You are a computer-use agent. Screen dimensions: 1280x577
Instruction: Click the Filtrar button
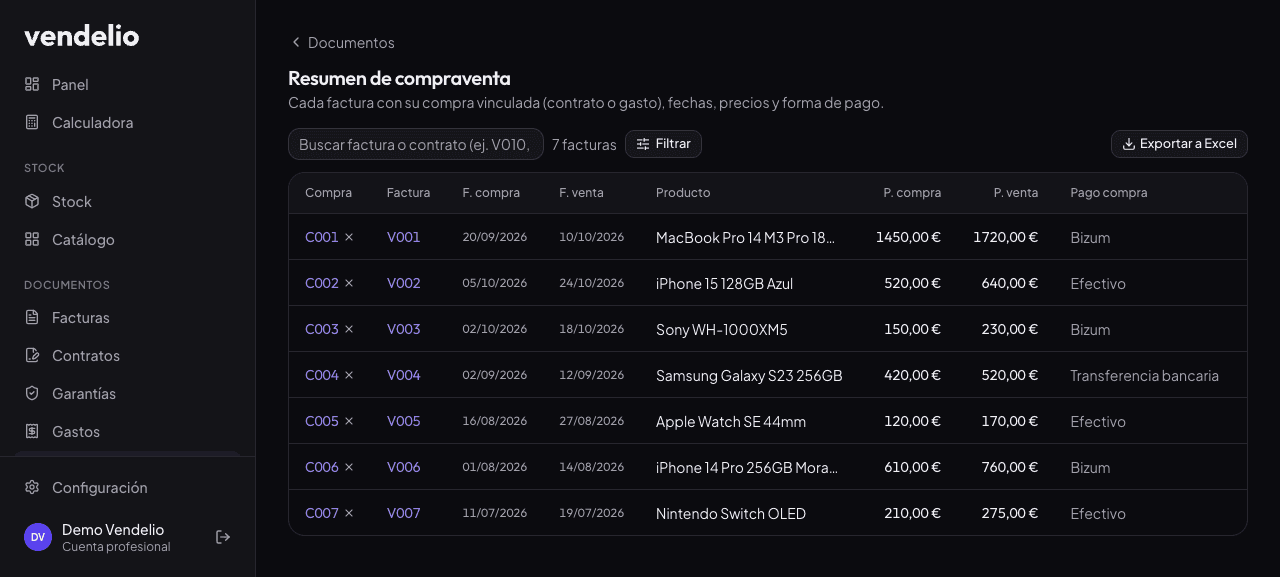click(663, 144)
